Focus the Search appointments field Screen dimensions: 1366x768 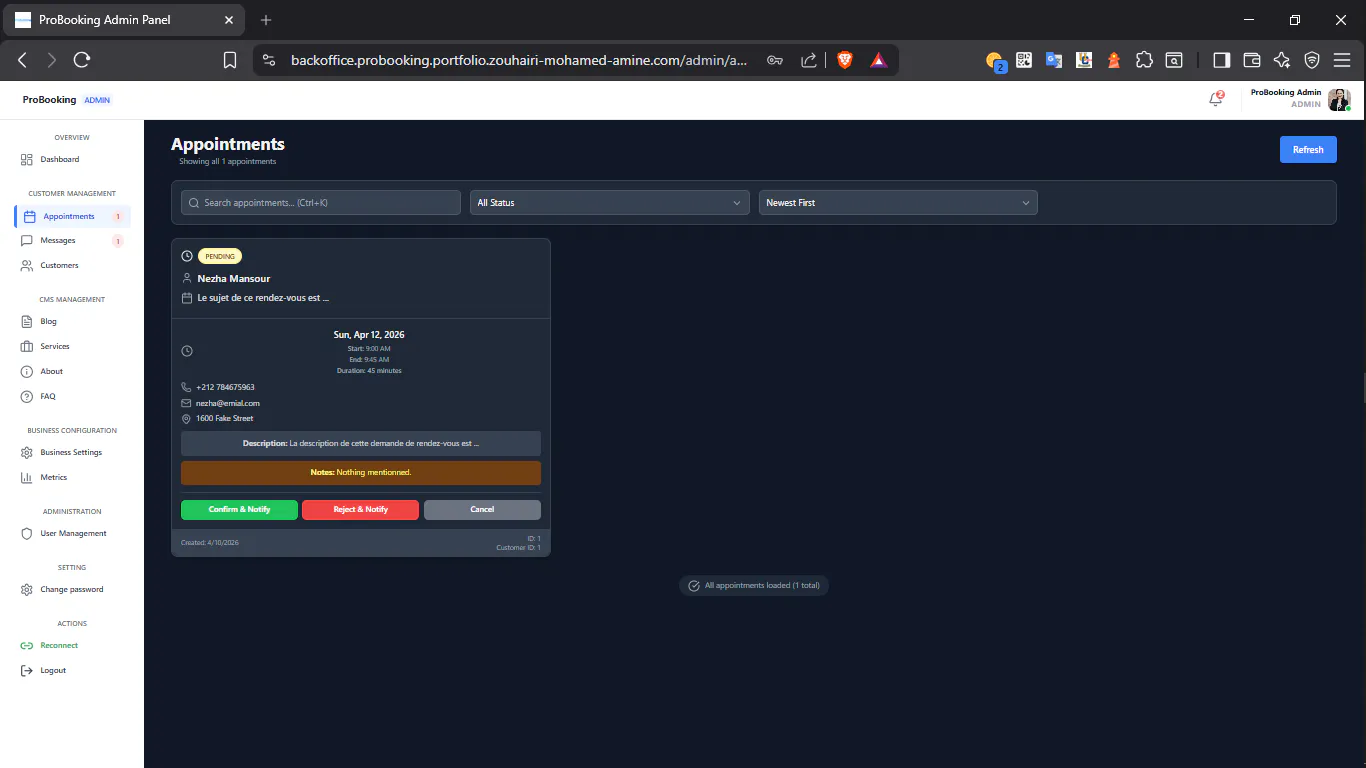coord(321,203)
